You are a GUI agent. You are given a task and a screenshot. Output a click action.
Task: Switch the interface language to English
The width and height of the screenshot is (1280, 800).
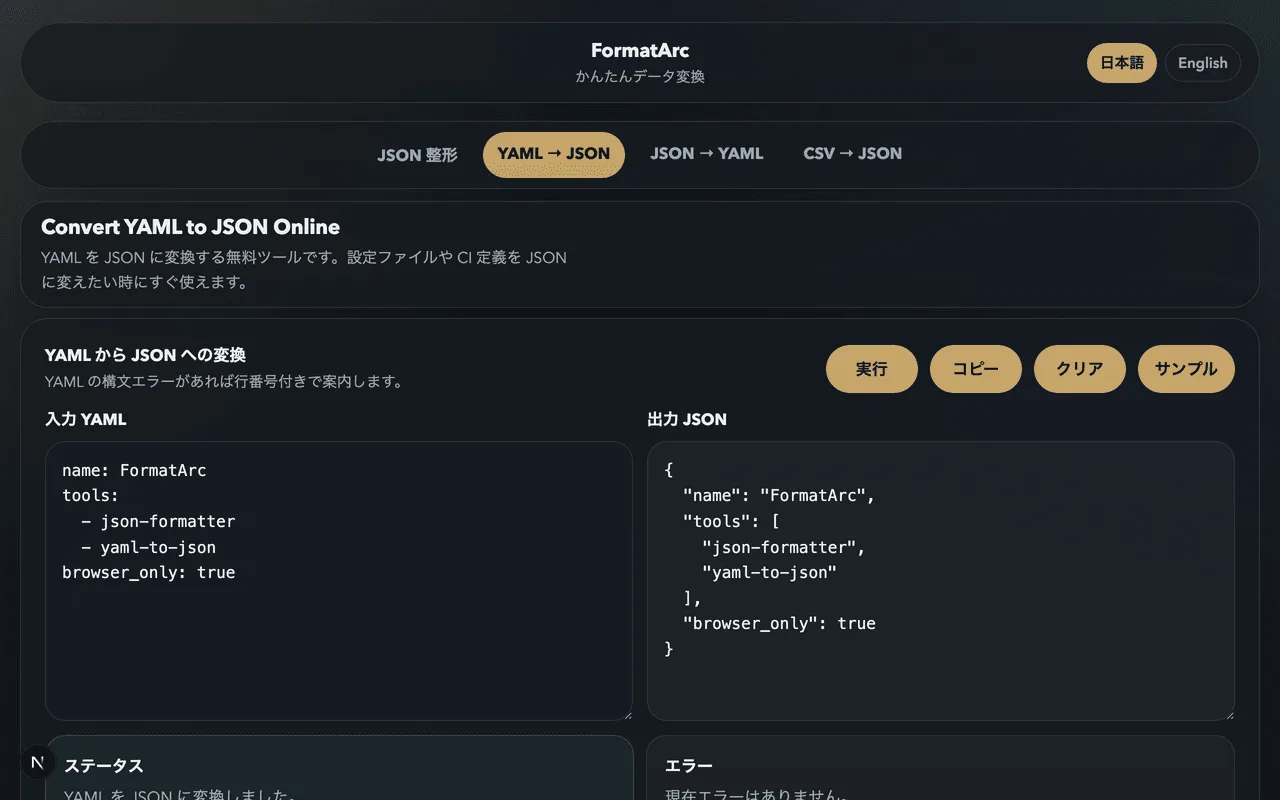click(x=1202, y=63)
